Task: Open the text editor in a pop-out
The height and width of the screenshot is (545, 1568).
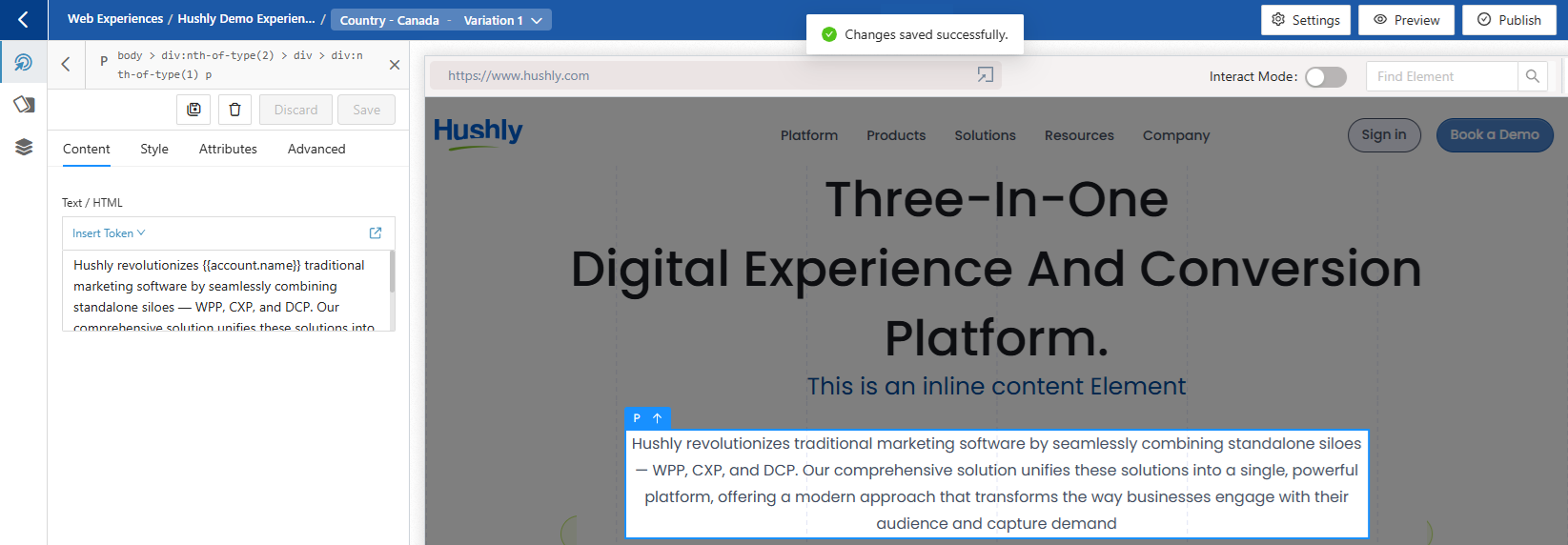Action: pyautogui.click(x=376, y=232)
